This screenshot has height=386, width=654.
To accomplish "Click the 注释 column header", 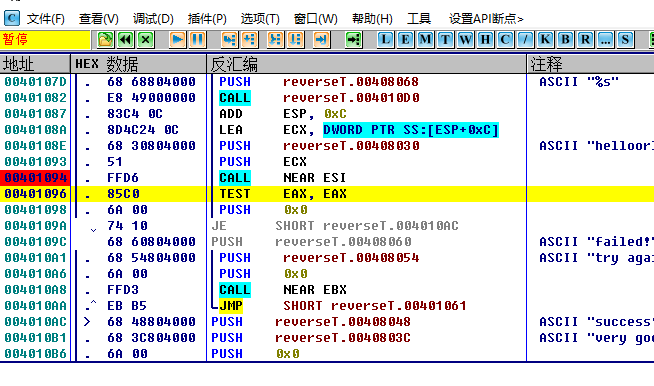I will 591,64.
